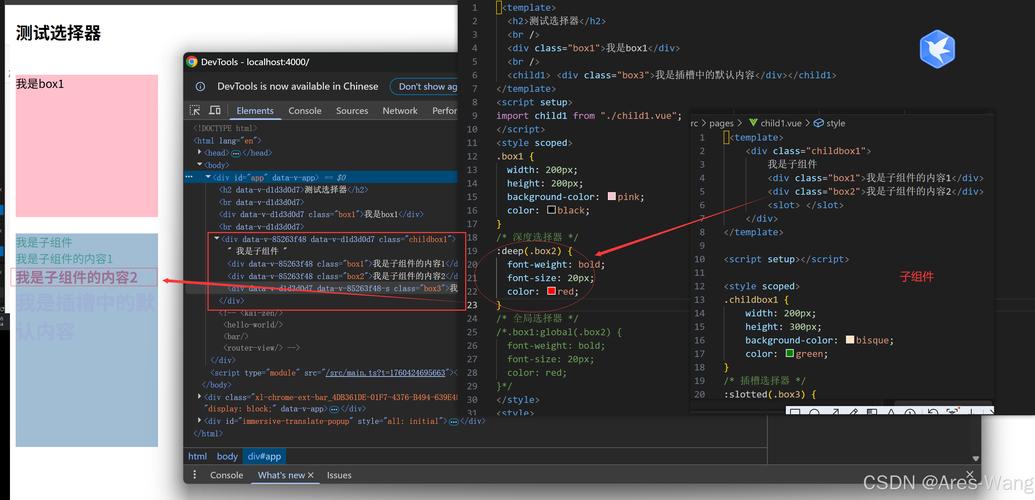
Task: Click the cube icon beside style breadcrumb
Action: [818, 123]
